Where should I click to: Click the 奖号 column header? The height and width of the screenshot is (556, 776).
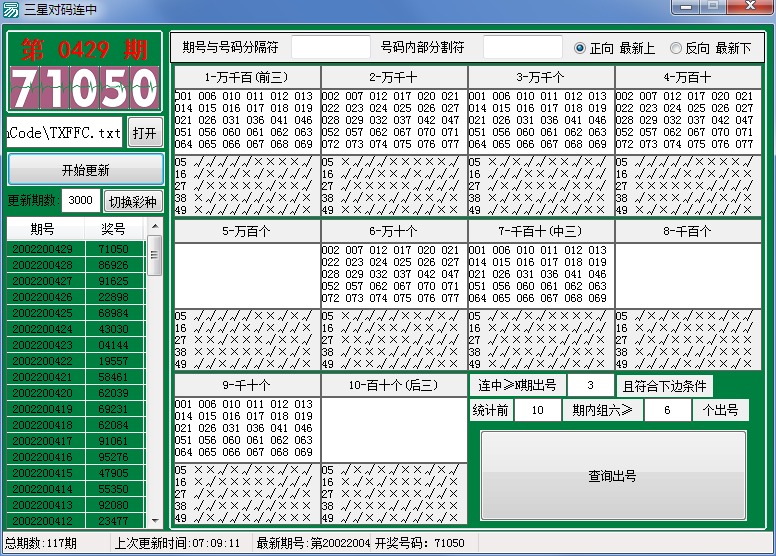click(113, 229)
